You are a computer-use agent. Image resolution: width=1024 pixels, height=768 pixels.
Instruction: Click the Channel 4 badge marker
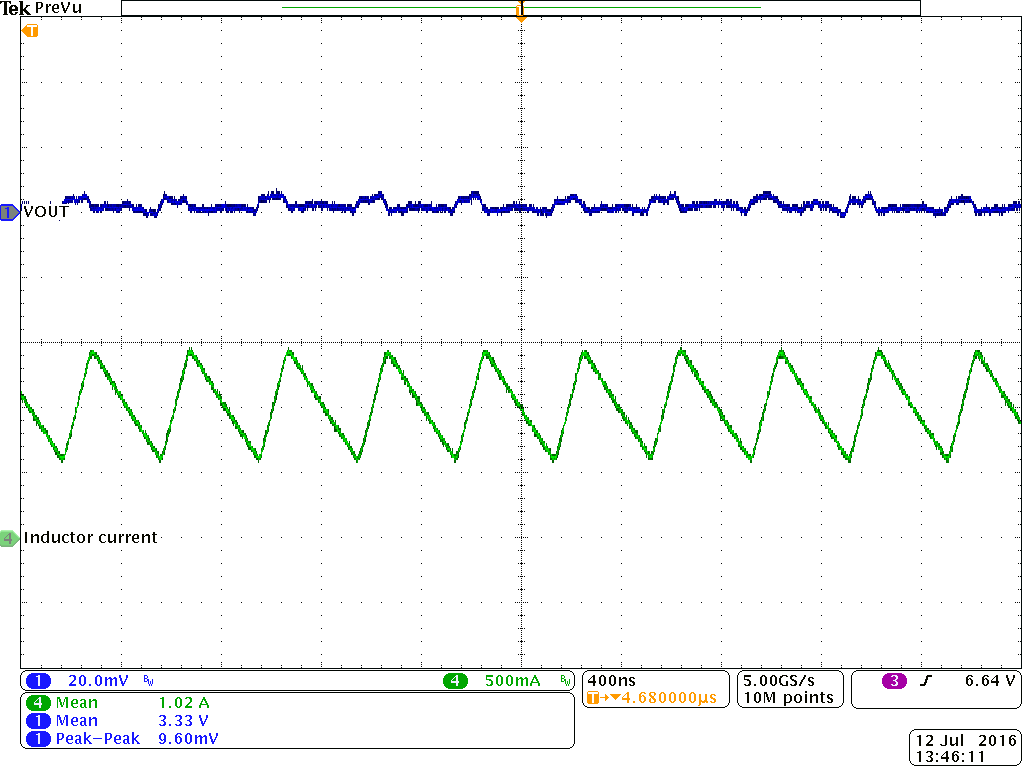click(x=8, y=537)
